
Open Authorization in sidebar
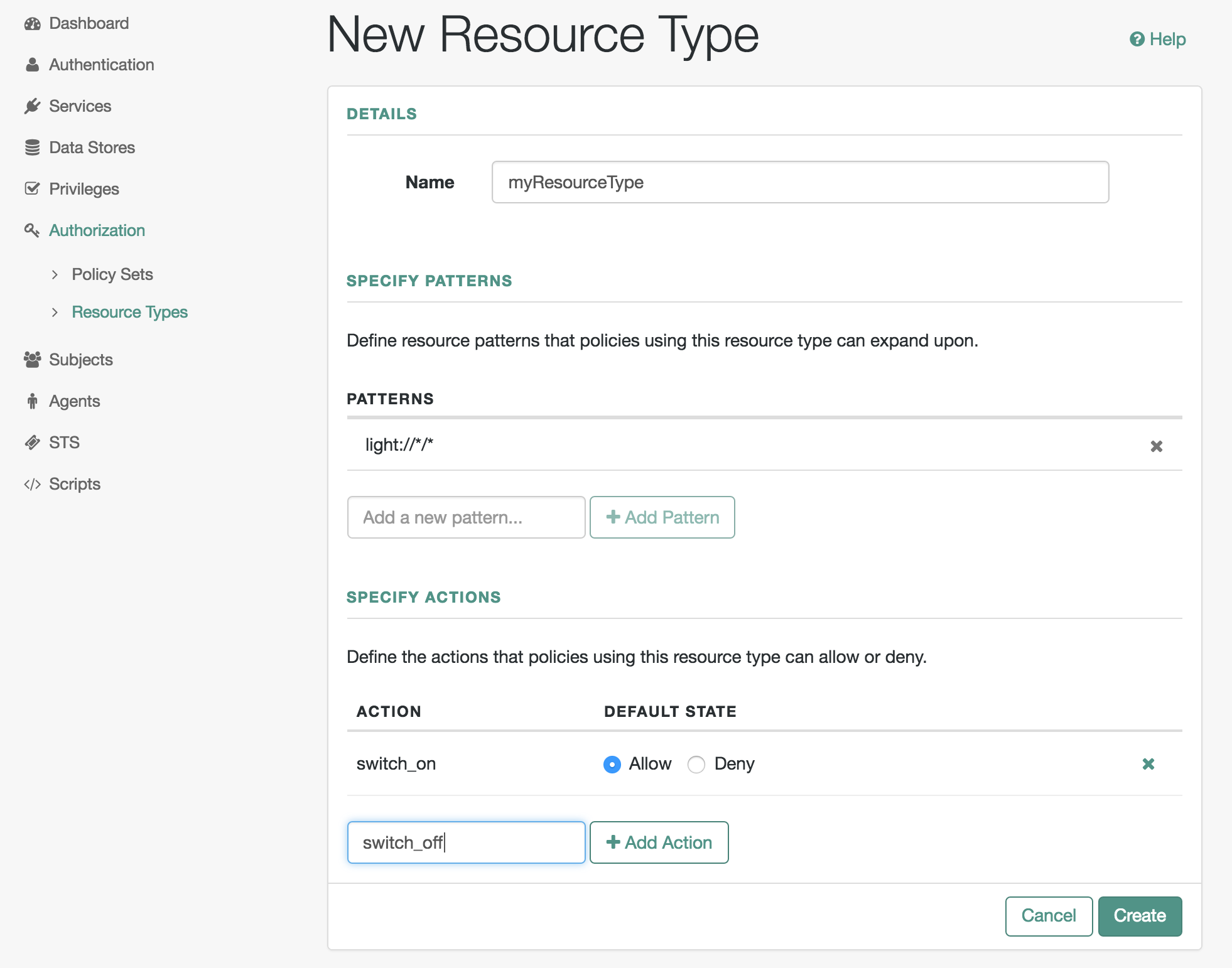pyautogui.click(x=97, y=231)
